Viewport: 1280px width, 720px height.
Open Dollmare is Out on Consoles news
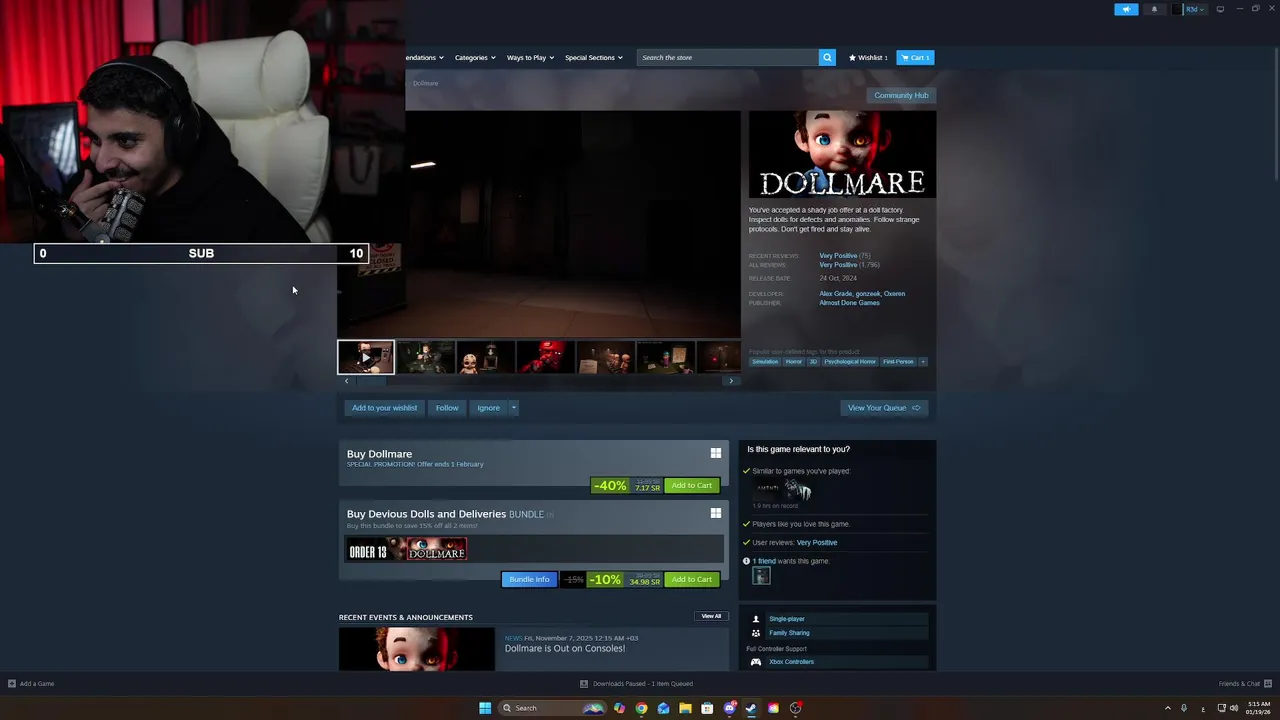coord(565,648)
